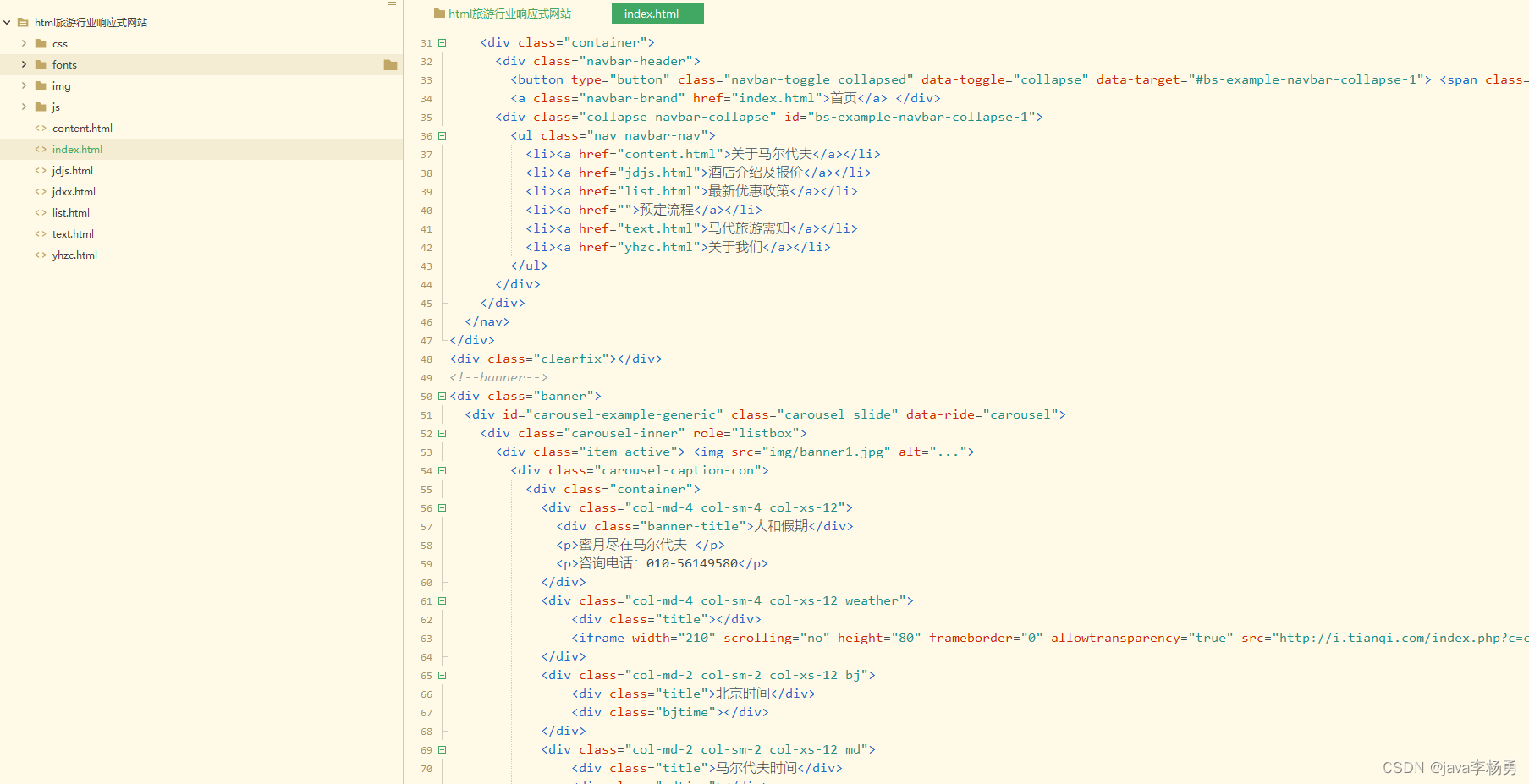Fold carousel-caption-con block at line 54
This screenshot has height=784, width=1529.
click(442, 470)
